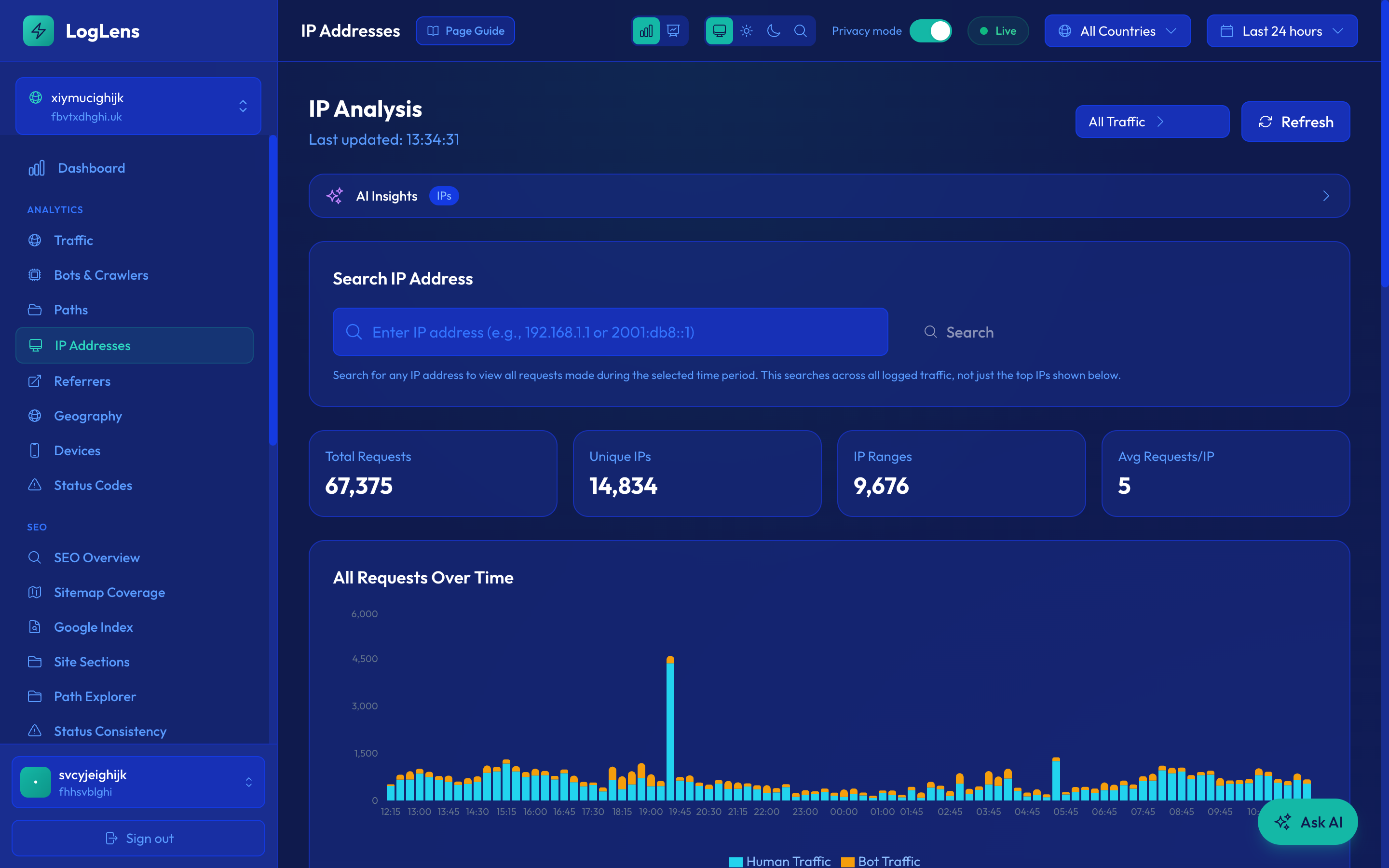Click the Last updated 13:34:31 timestamp

click(384, 139)
